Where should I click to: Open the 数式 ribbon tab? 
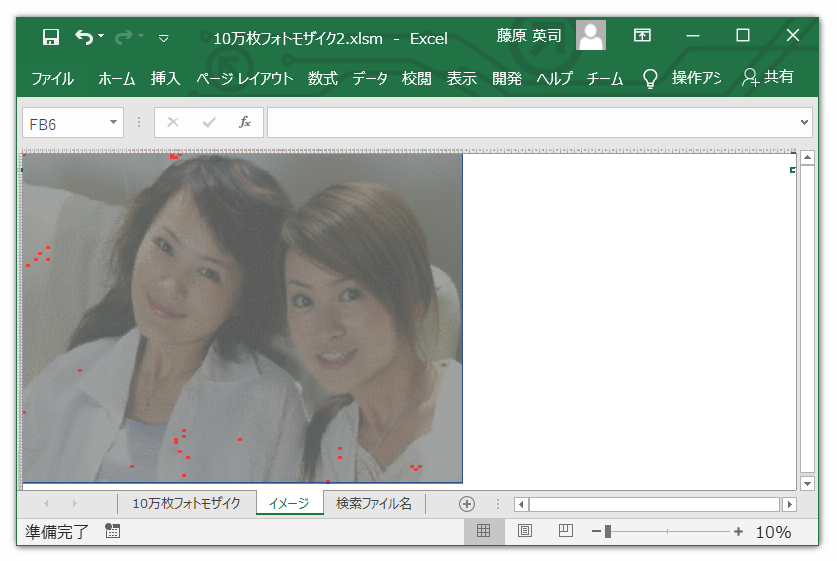323,78
